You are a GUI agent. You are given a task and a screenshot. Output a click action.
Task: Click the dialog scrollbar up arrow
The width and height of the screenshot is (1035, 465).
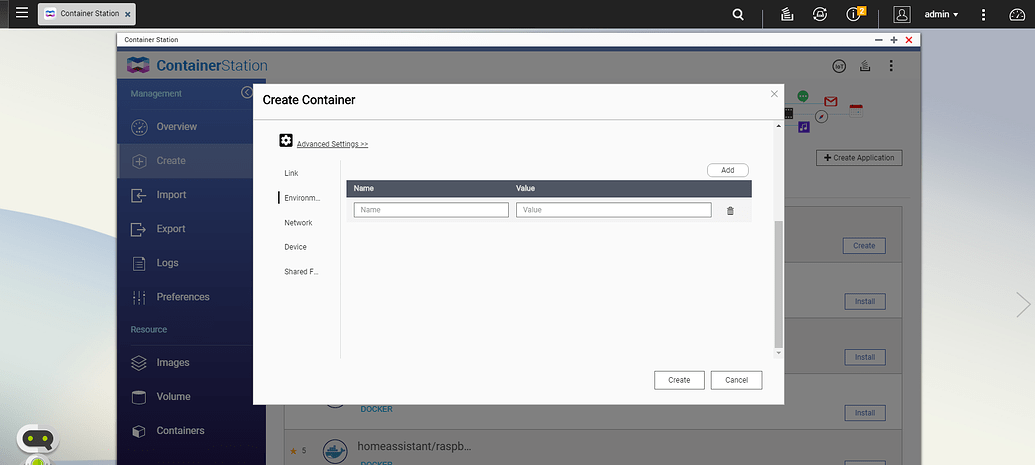click(778, 125)
